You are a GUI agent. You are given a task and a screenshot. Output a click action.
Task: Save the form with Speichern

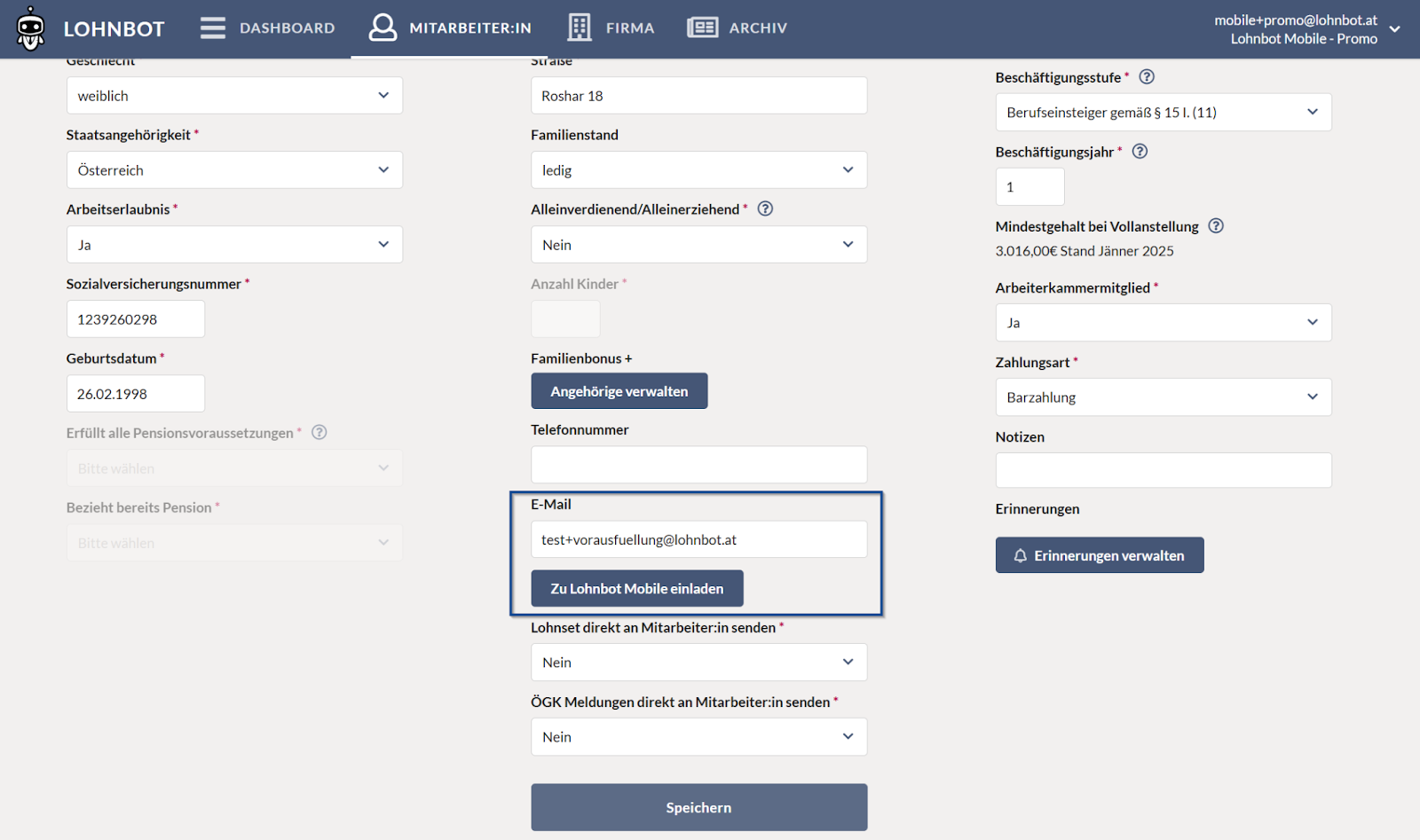pos(699,807)
